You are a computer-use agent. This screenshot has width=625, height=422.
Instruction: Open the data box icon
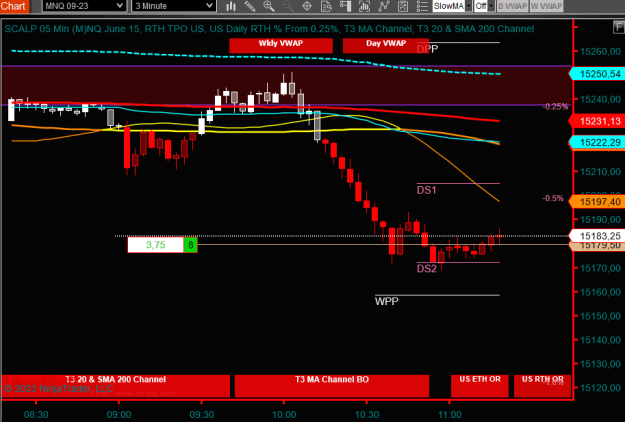[326, 6]
